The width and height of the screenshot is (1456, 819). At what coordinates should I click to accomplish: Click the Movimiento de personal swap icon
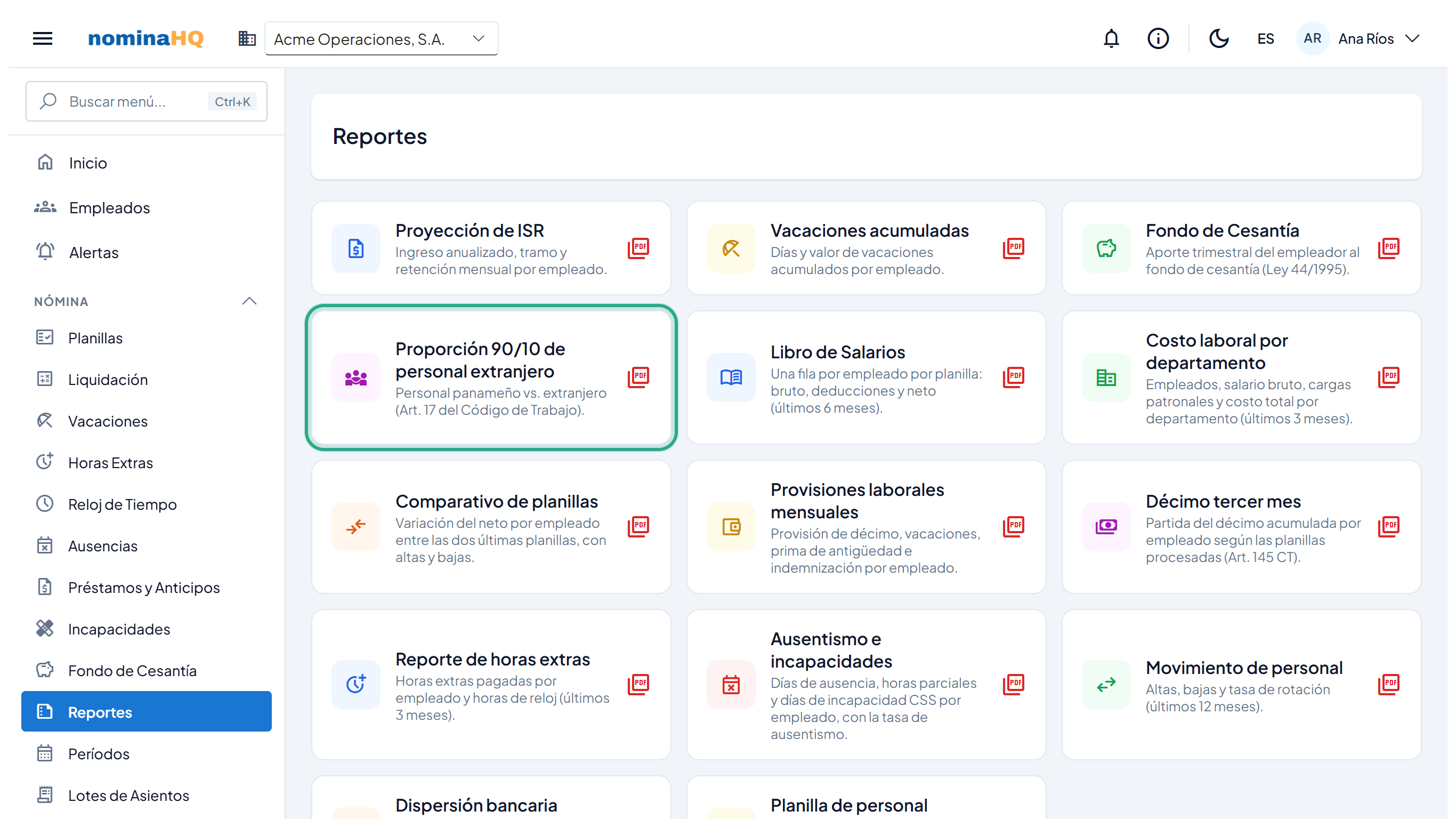coord(1106,685)
